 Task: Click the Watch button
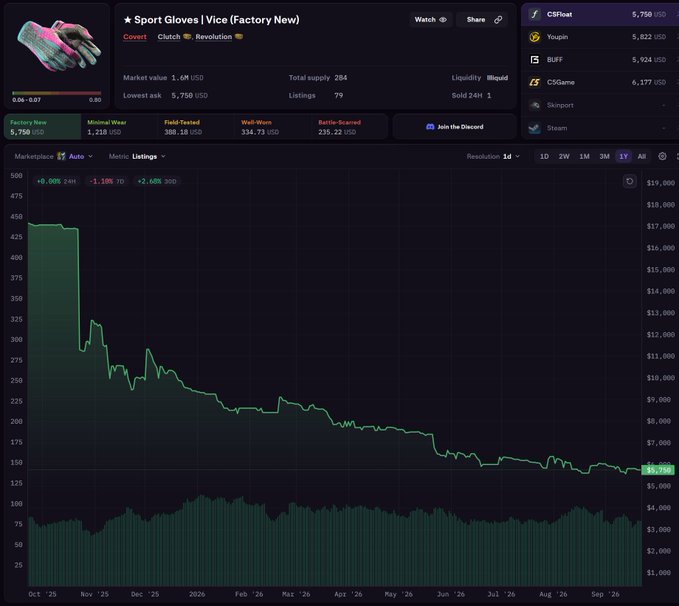click(430, 19)
